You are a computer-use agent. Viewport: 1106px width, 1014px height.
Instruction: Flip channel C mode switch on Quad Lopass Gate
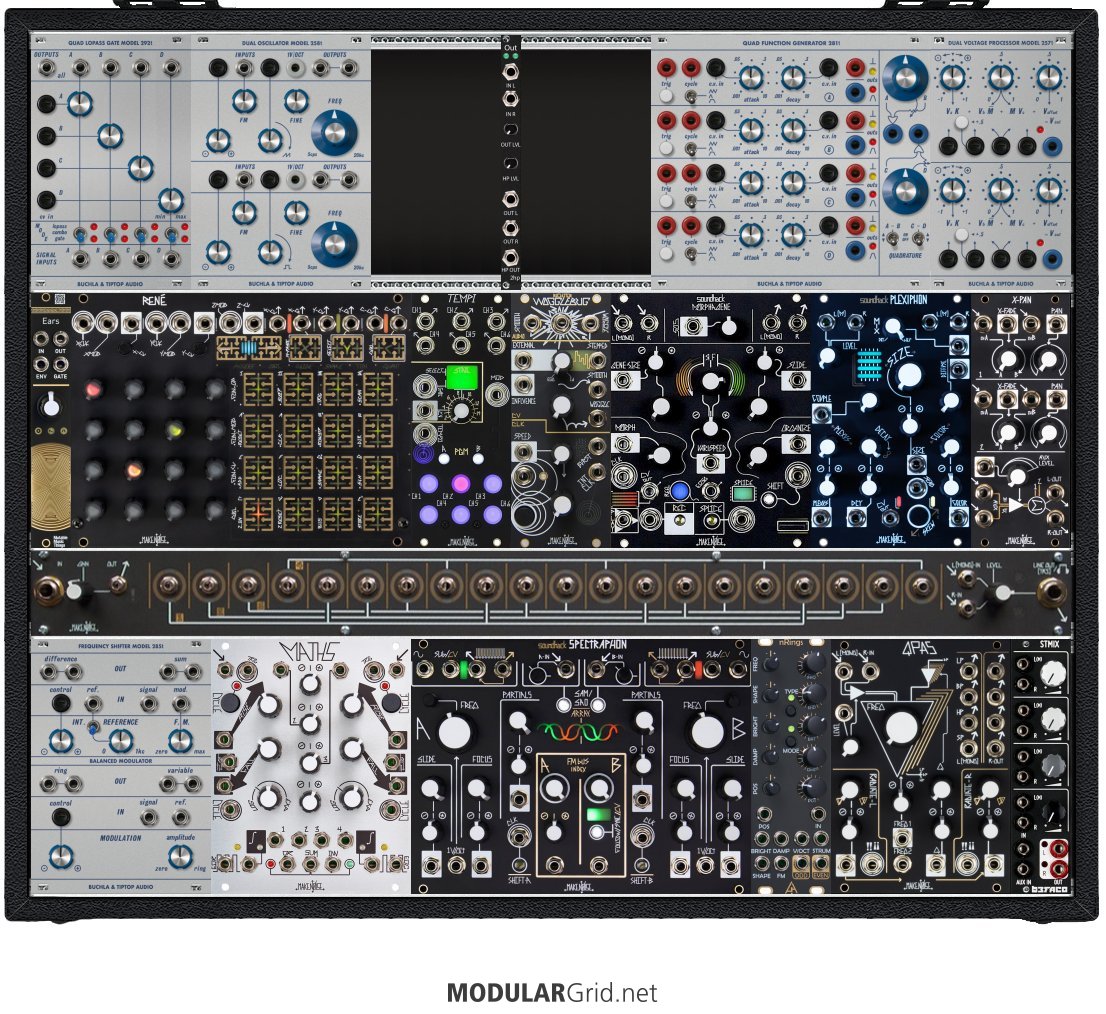pyautogui.click(x=141, y=234)
